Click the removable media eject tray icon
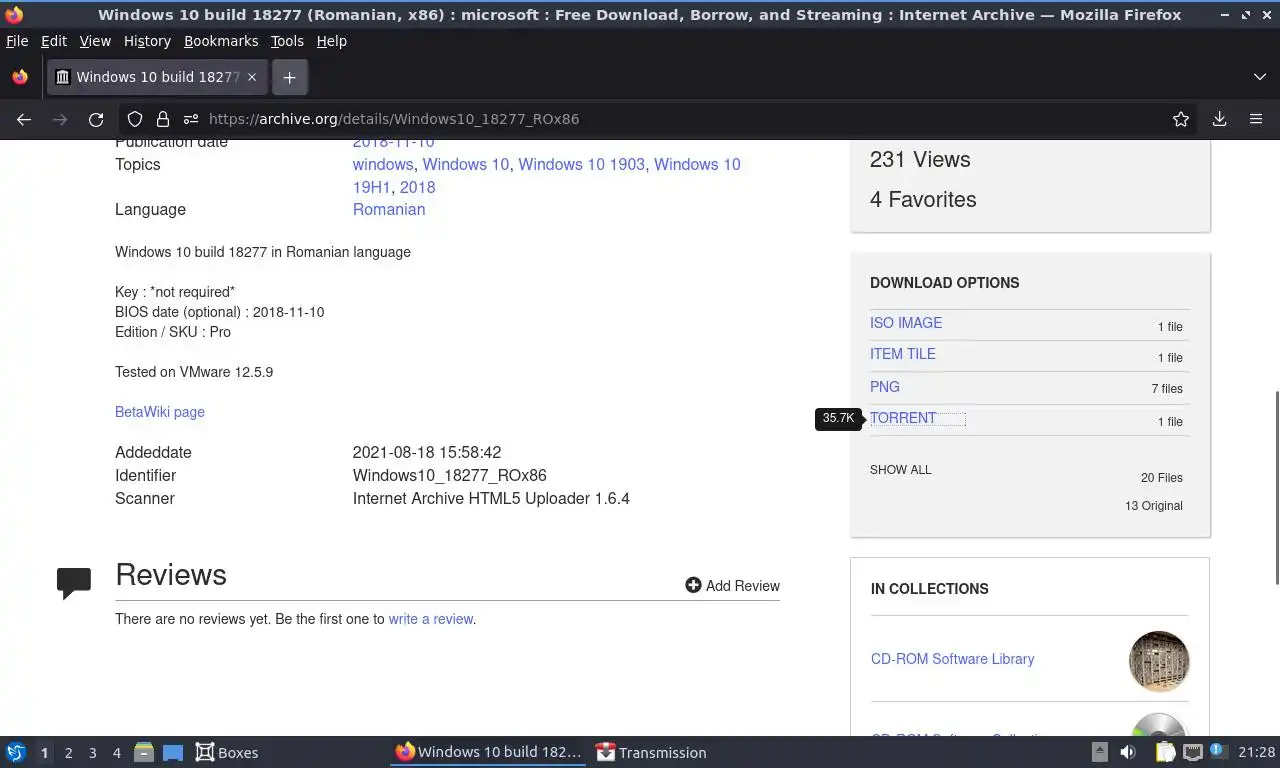This screenshot has width=1280, height=768. (x=1100, y=752)
